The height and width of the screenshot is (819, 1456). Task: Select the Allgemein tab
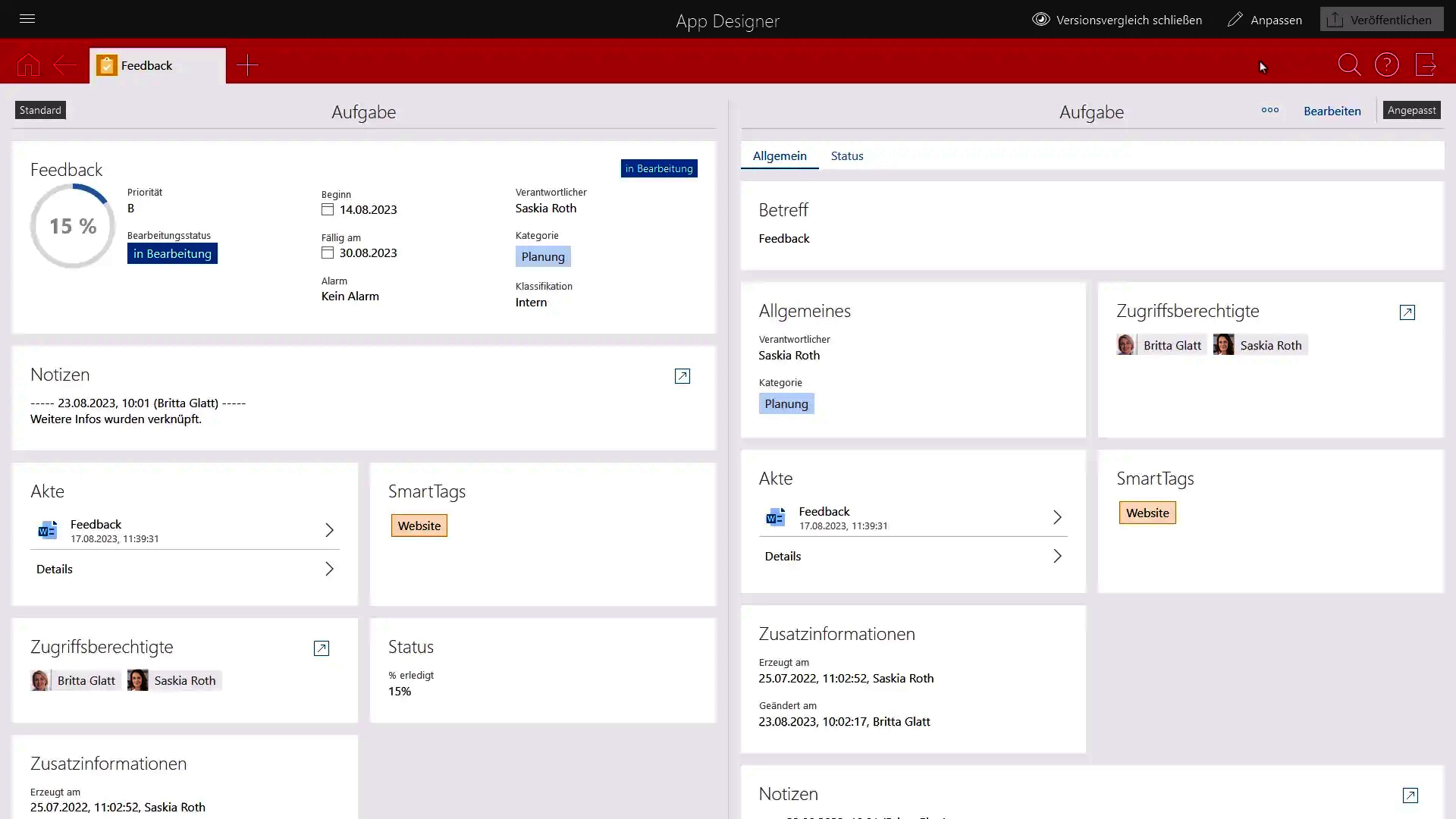[x=779, y=155]
